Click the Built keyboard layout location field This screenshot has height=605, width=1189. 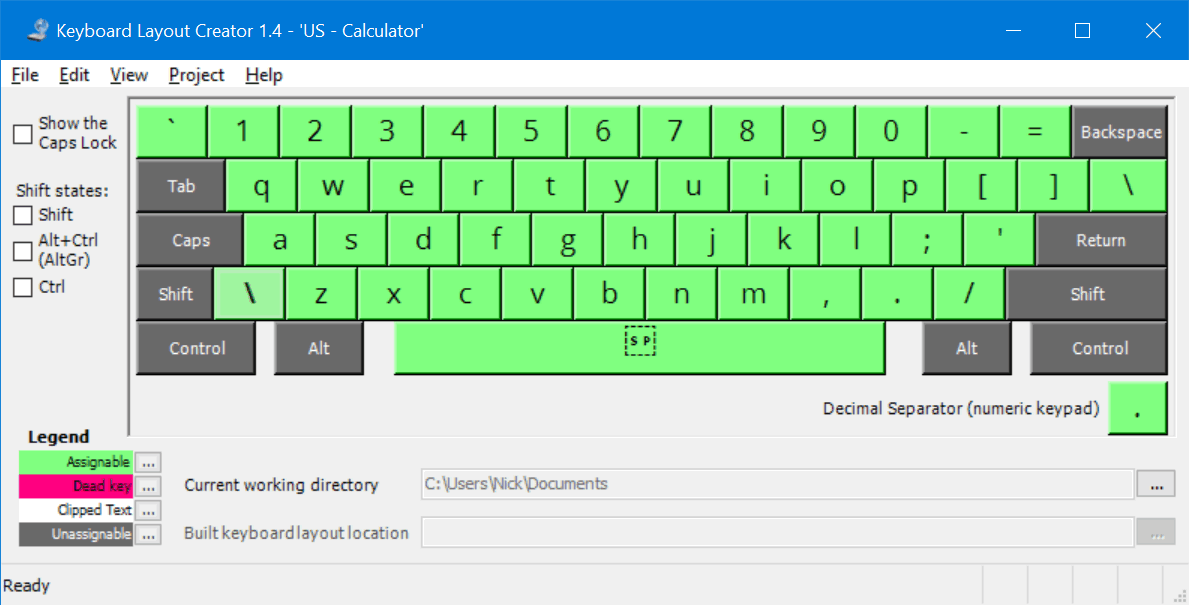point(777,532)
